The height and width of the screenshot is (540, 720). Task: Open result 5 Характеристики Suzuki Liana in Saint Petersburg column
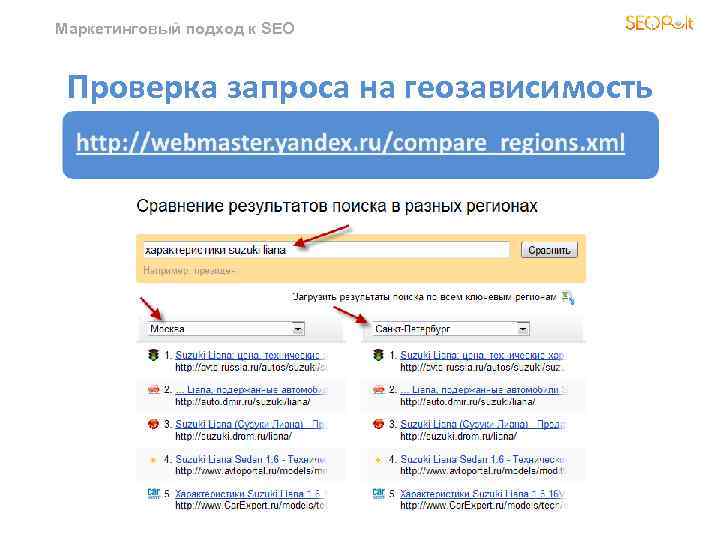pos(483,494)
